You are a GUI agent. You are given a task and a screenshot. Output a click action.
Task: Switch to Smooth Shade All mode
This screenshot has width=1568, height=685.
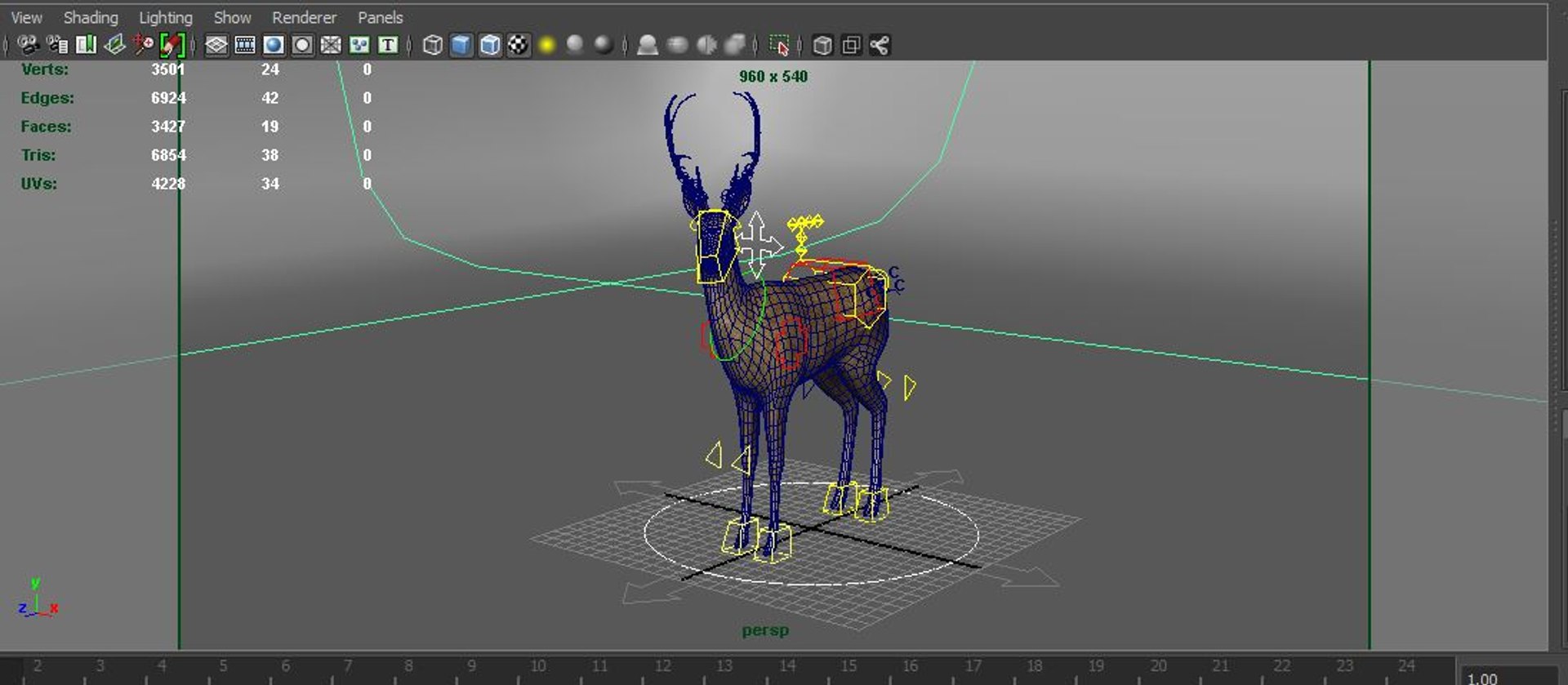click(x=461, y=45)
